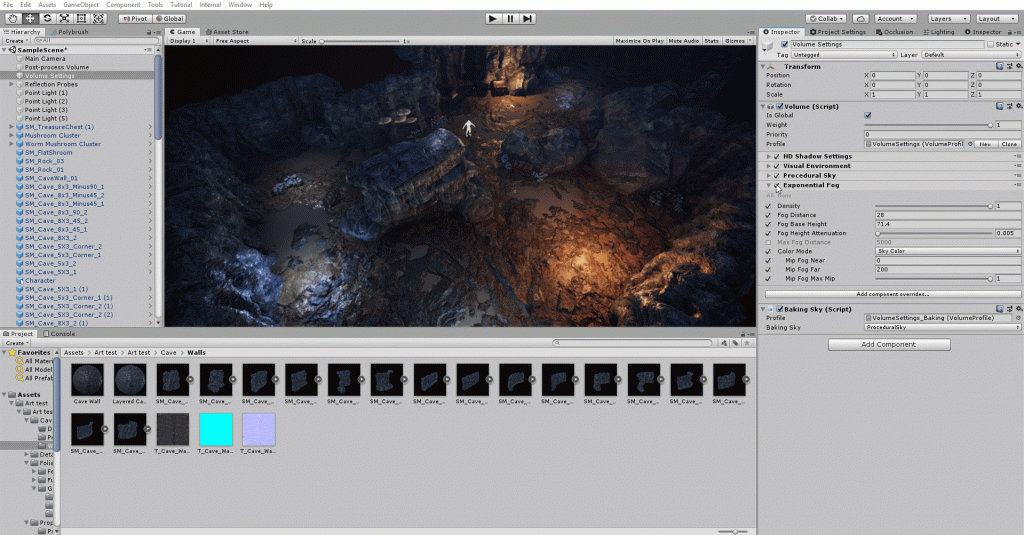Click Project save search star icon
Screen dimensions: 1024x535
click(747, 342)
